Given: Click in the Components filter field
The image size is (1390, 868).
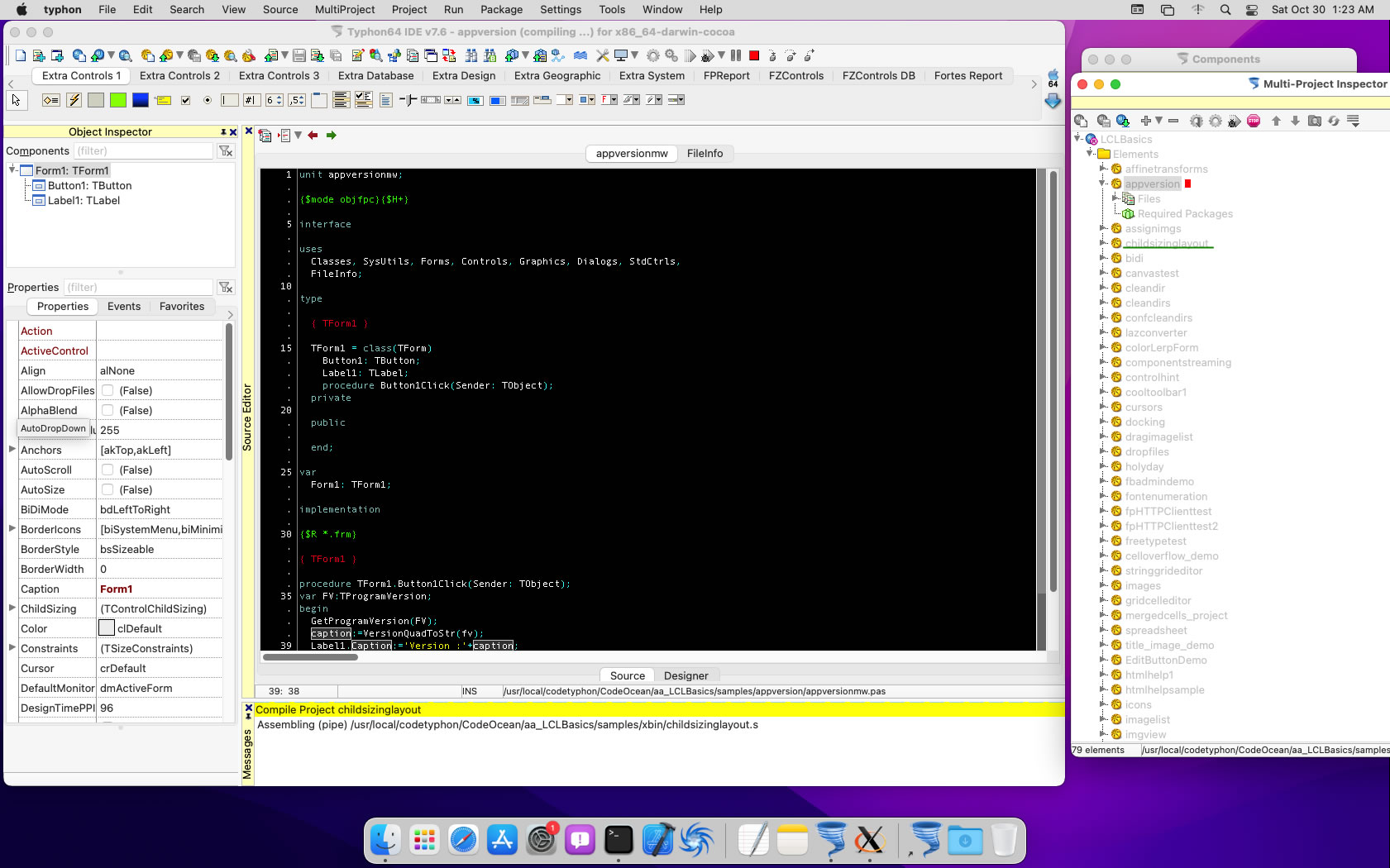Looking at the screenshot, I should pyautogui.click(x=143, y=151).
